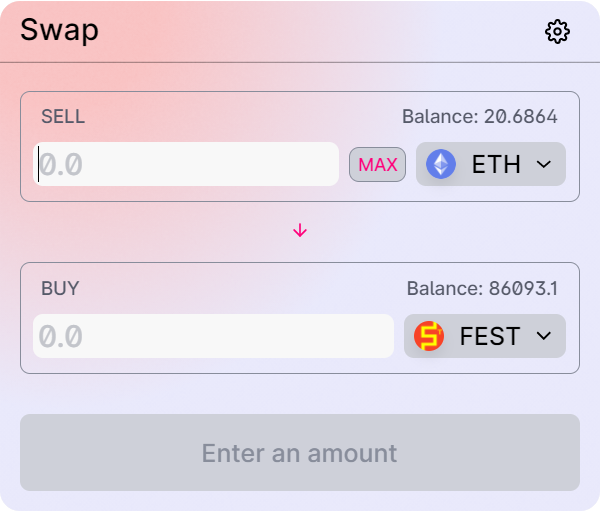The width and height of the screenshot is (600, 512).
Task: Click the sell Balance: 20.6864 text
Action: pyautogui.click(x=479, y=116)
